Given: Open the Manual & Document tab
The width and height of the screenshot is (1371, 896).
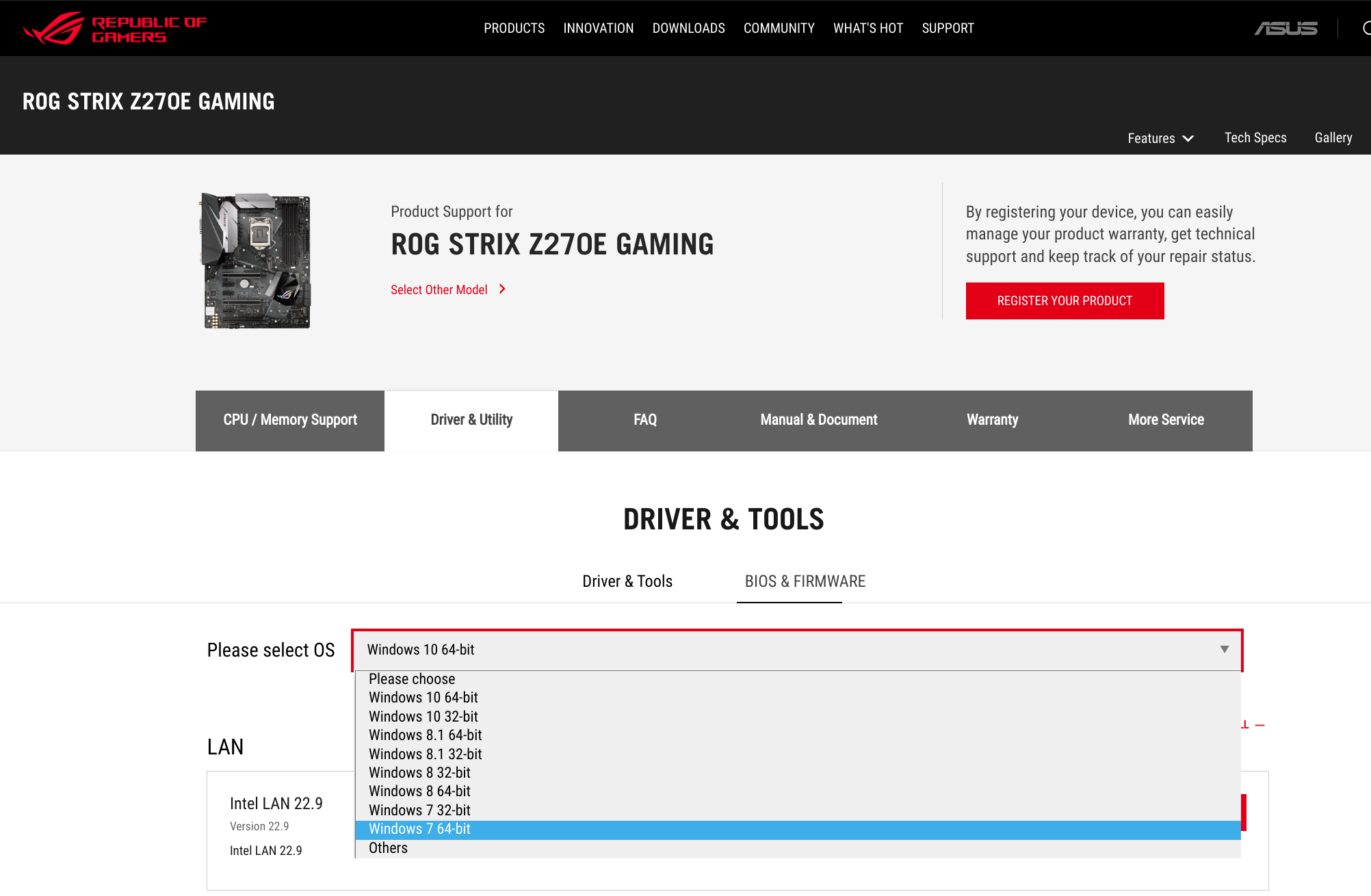Looking at the screenshot, I should click(x=818, y=420).
